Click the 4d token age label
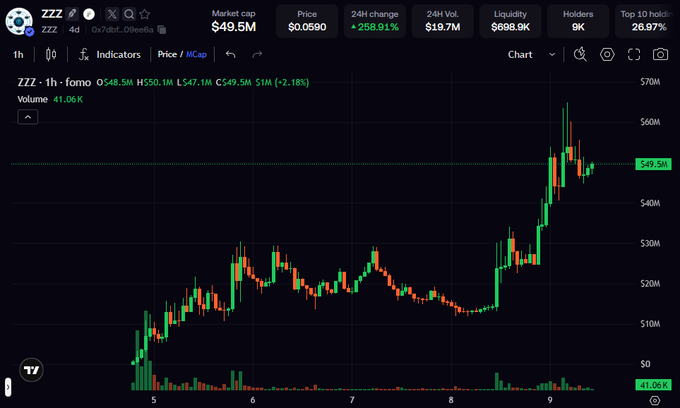Image resolution: width=680 pixels, height=408 pixels. click(74, 29)
